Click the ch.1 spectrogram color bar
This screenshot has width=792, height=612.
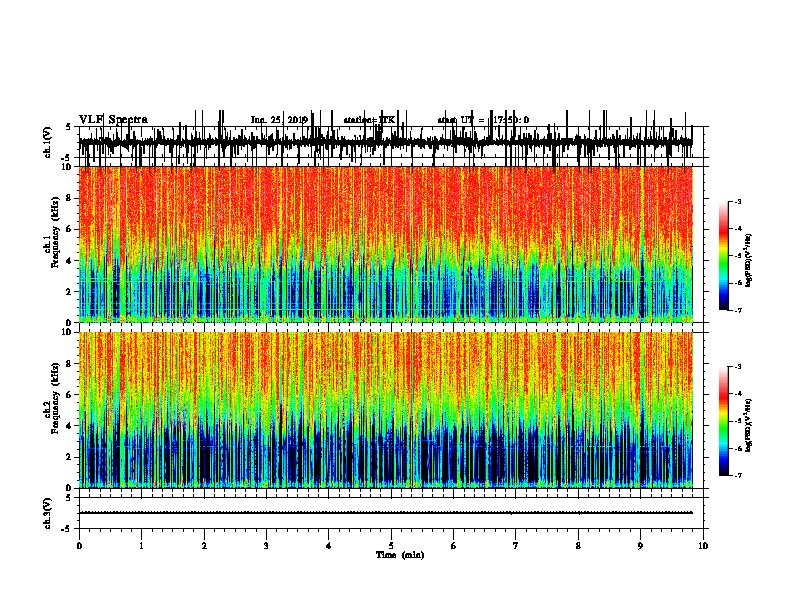tap(723, 256)
